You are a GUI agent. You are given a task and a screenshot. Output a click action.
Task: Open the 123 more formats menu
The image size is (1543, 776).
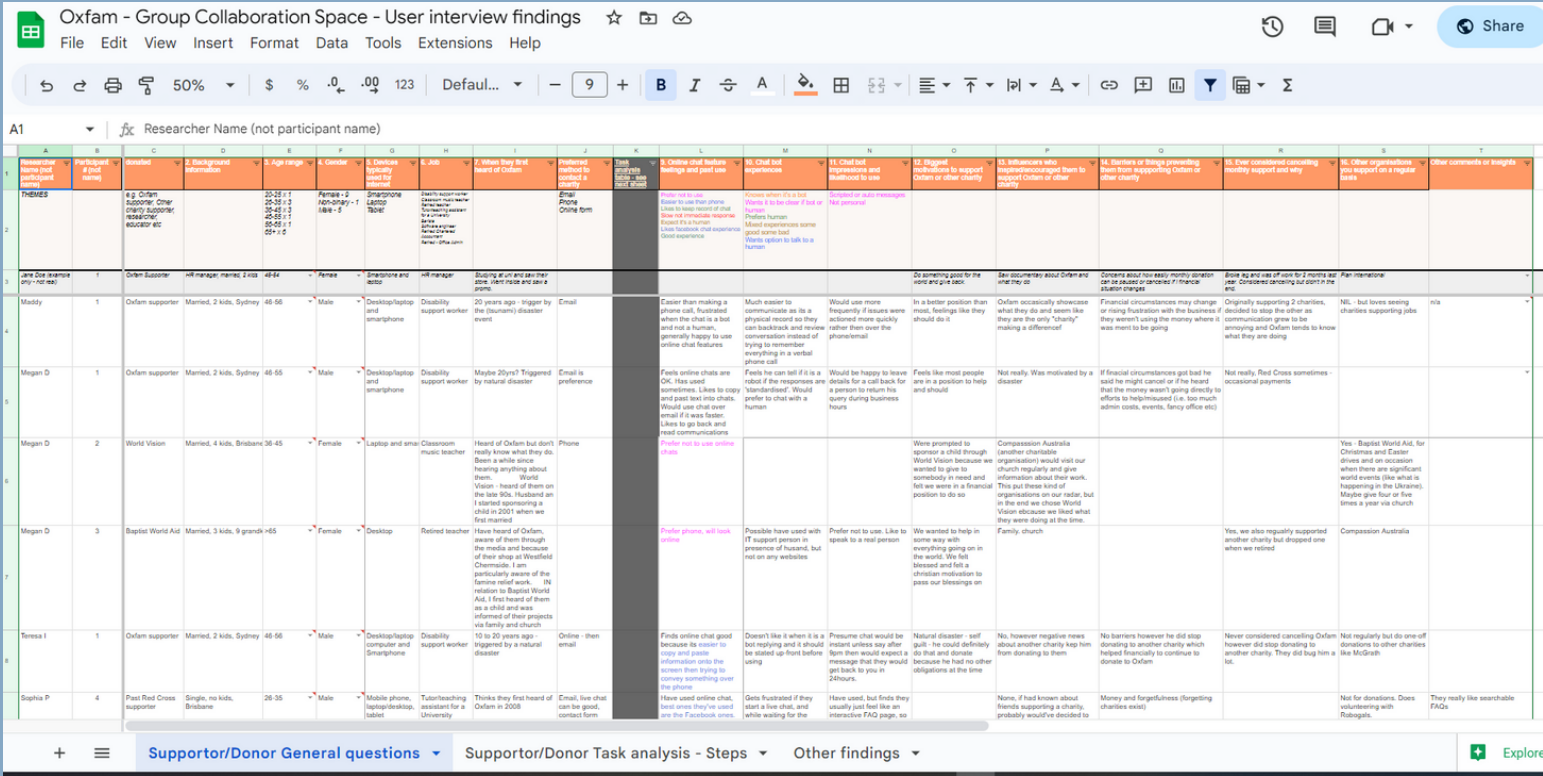[x=404, y=85]
